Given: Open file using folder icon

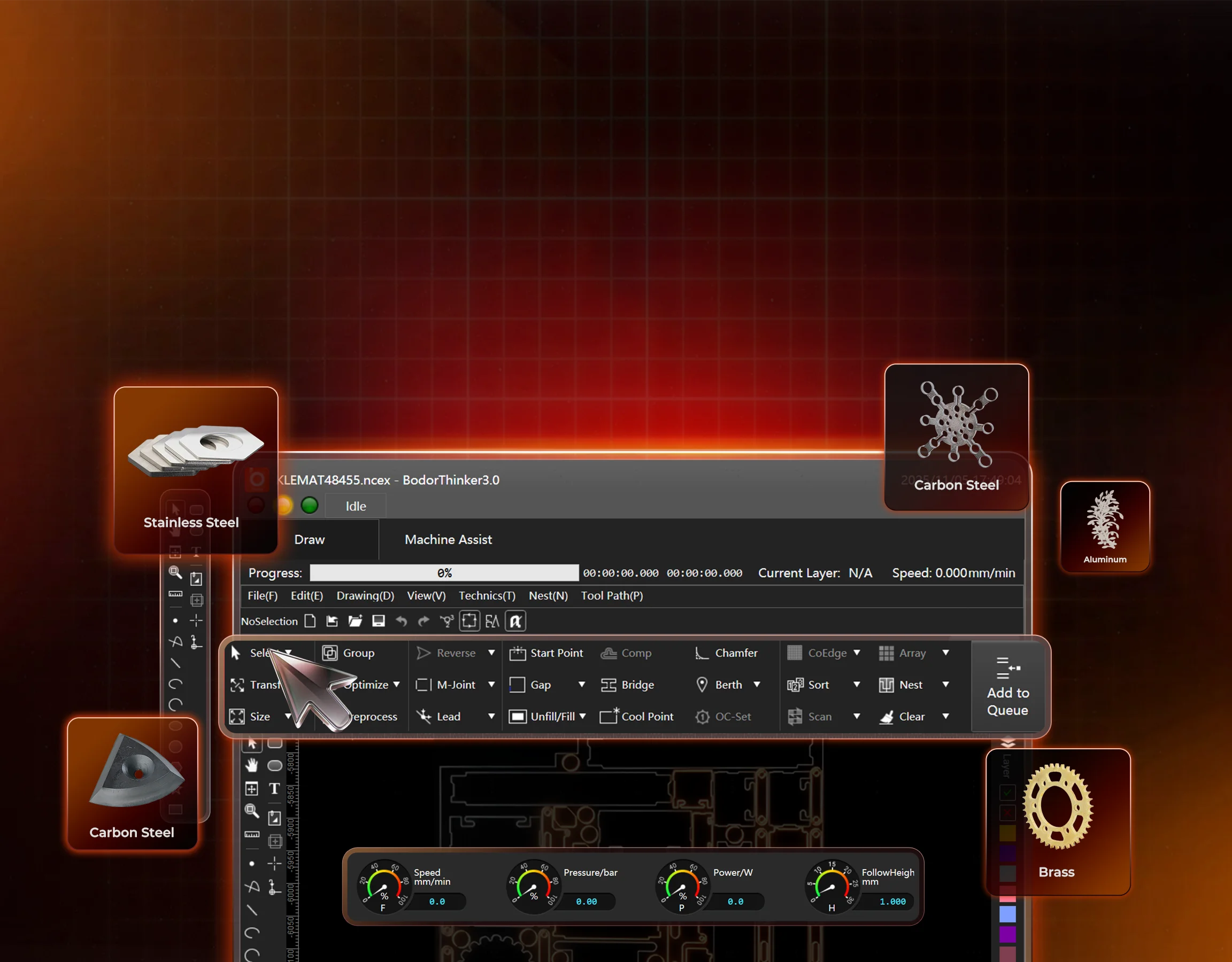Looking at the screenshot, I should (355, 621).
